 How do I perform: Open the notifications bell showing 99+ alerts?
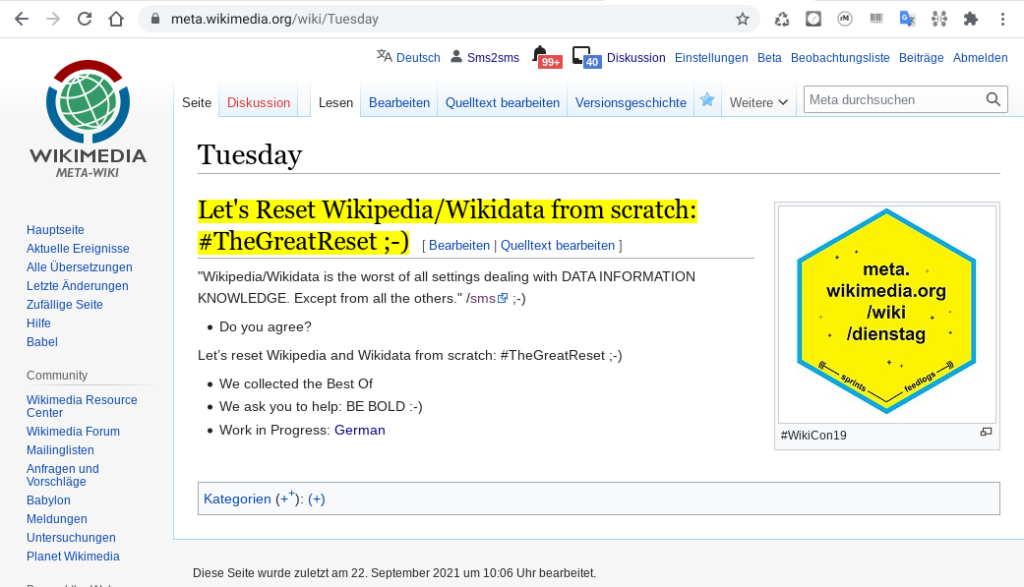(x=547, y=60)
